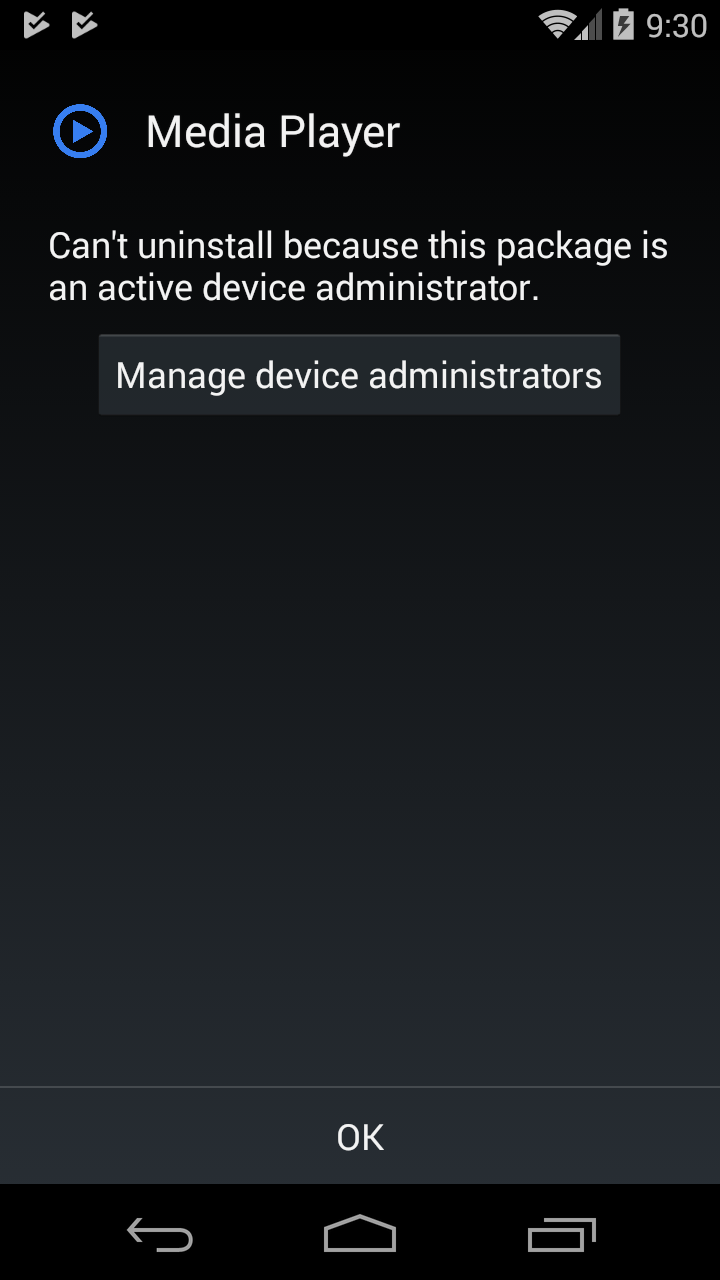Tap the "an active device administrator" text line
This screenshot has width=720, height=1280.
click(294, 288)
